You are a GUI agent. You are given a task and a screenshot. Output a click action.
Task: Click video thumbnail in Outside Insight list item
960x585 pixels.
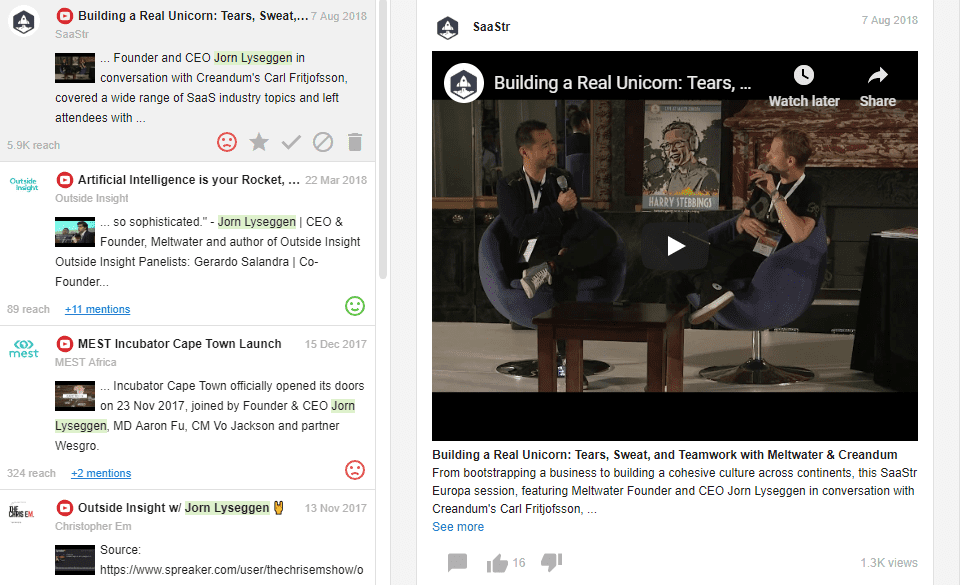[75, 232]
